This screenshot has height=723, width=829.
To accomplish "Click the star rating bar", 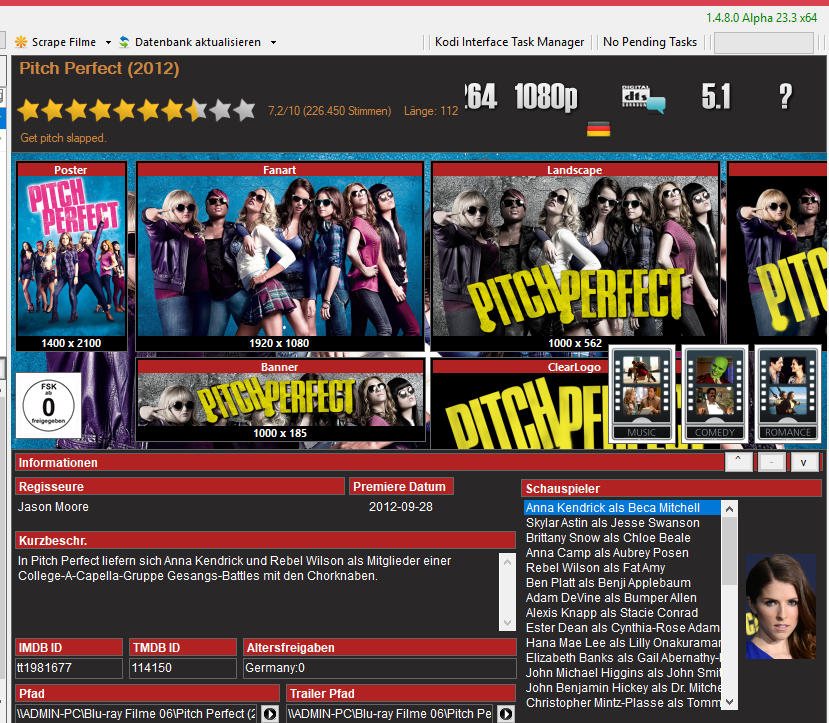I will pos(136,110).
